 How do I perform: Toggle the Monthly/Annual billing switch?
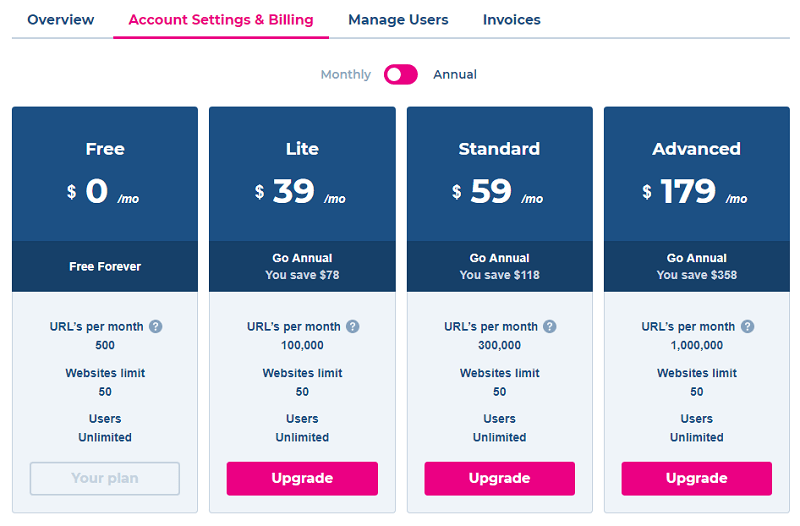coord(401,75)
